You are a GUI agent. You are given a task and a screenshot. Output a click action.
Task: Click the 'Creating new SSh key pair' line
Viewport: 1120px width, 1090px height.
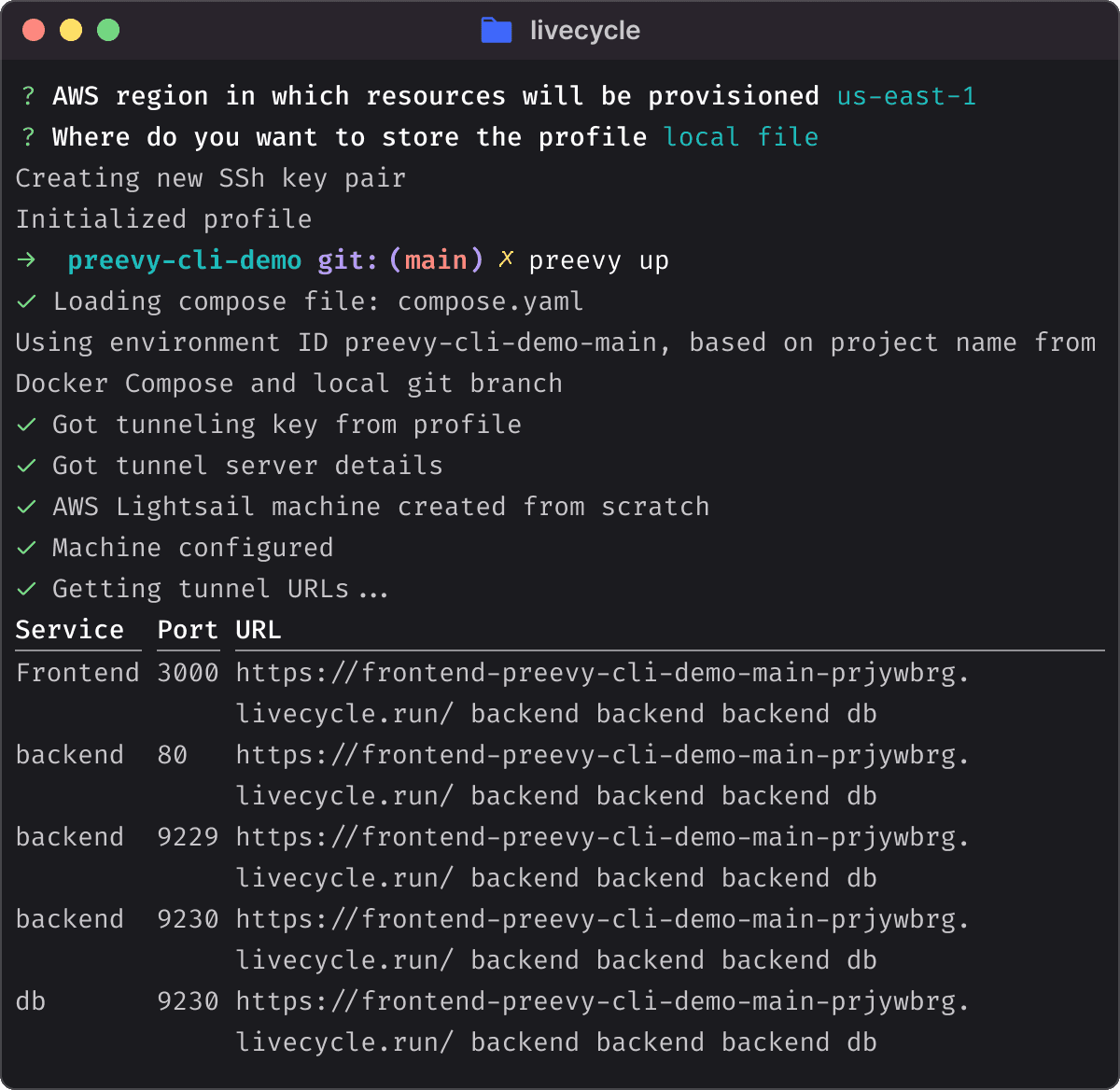click(211, 178)
